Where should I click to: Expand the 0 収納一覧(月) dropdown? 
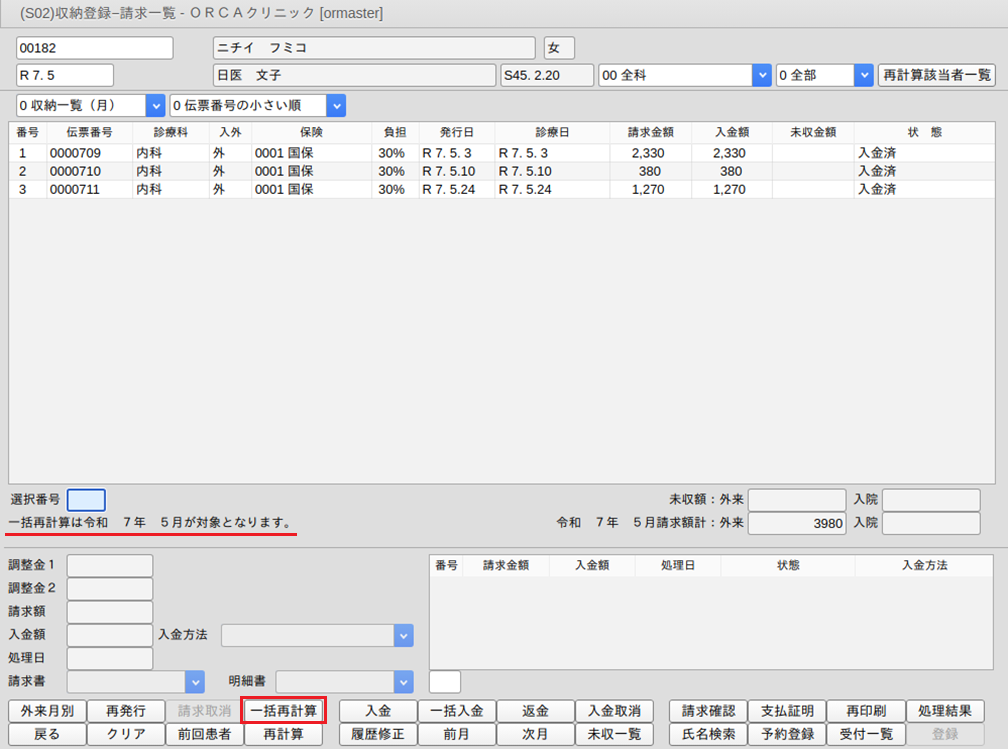[155, 105]
